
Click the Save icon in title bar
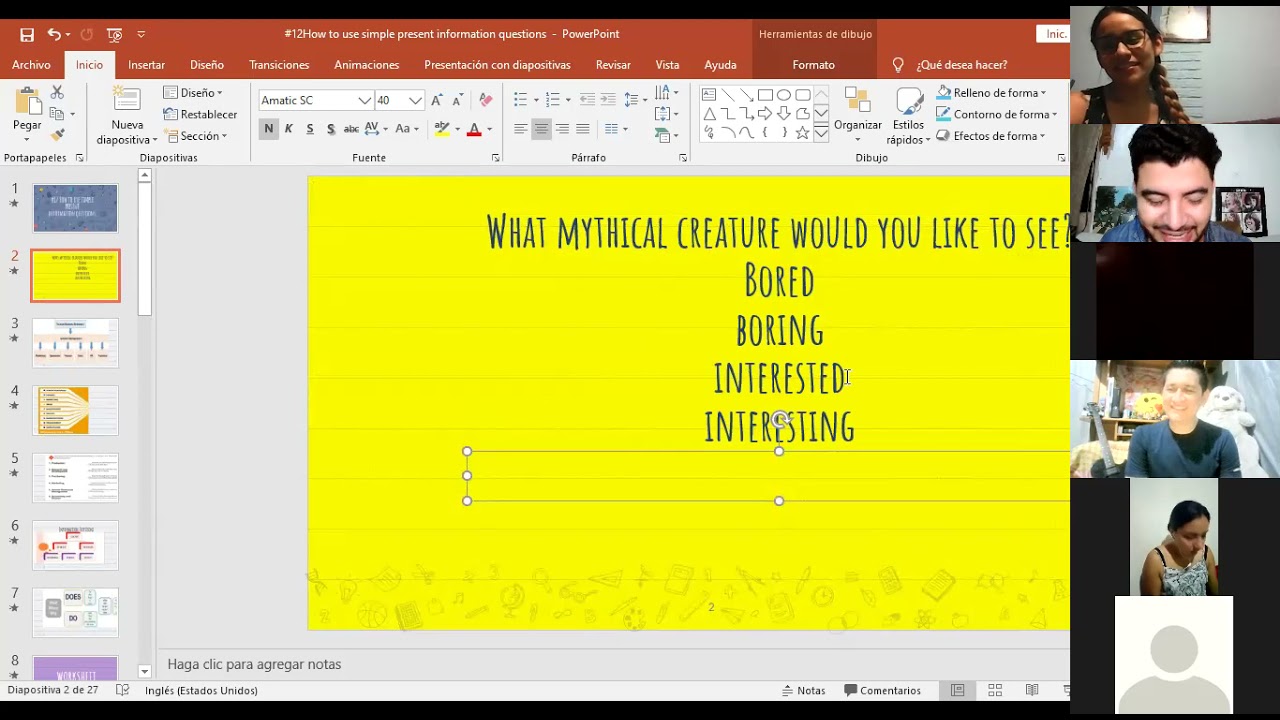[27, 34]
